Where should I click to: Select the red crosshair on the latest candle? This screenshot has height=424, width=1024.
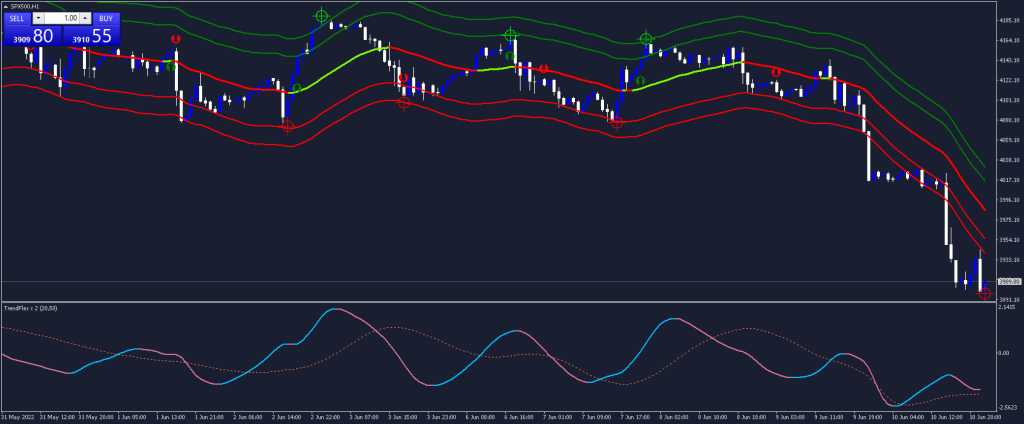985,293
